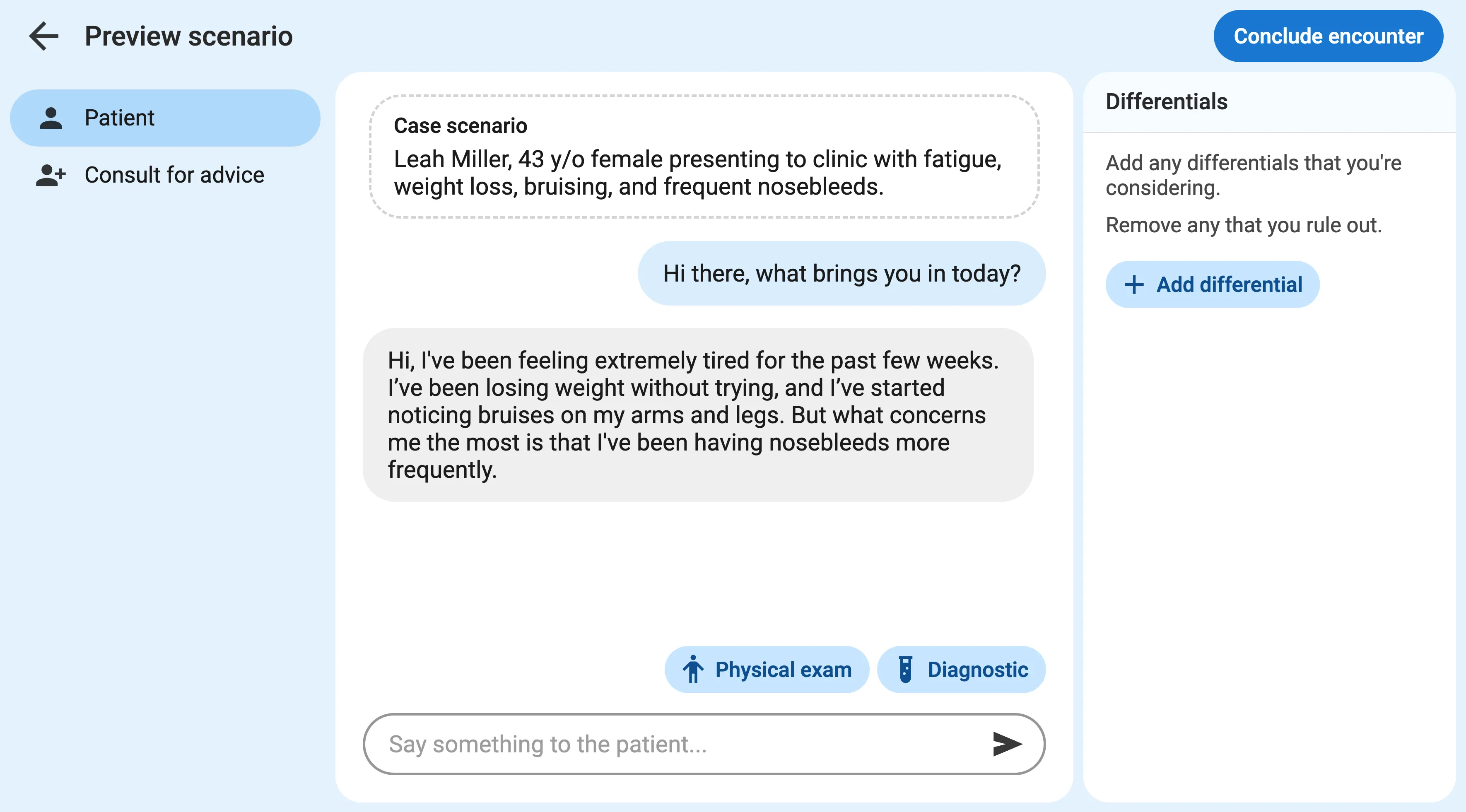Click the Preview scenario page title
Screen dimensions: 1466x812
tap(188, 36)
